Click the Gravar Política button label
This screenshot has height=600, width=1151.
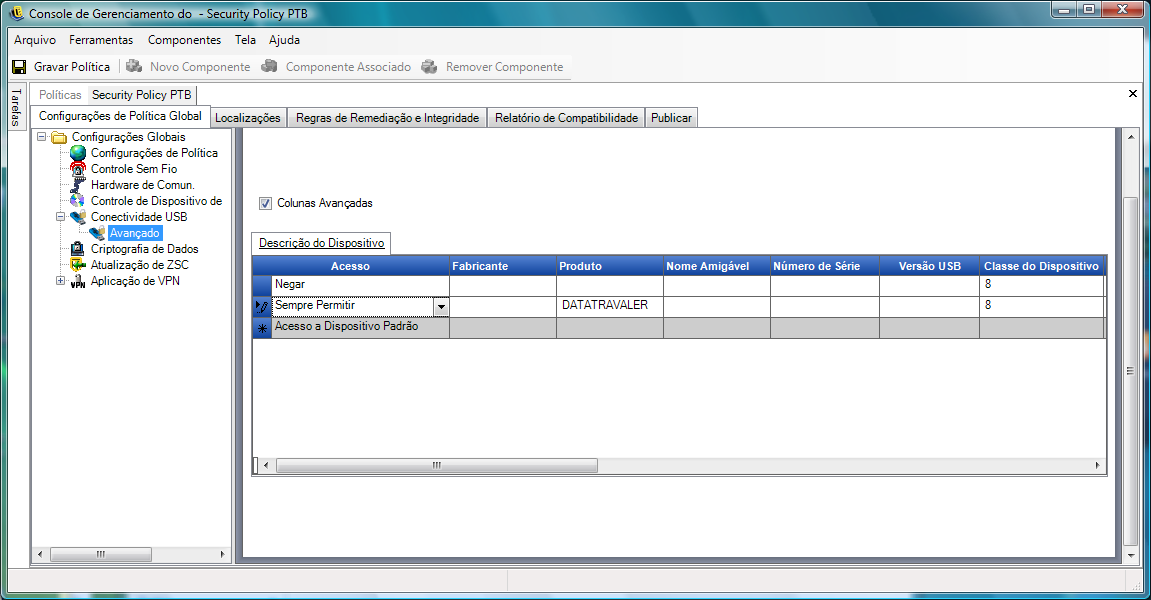(x=72, y=67)
